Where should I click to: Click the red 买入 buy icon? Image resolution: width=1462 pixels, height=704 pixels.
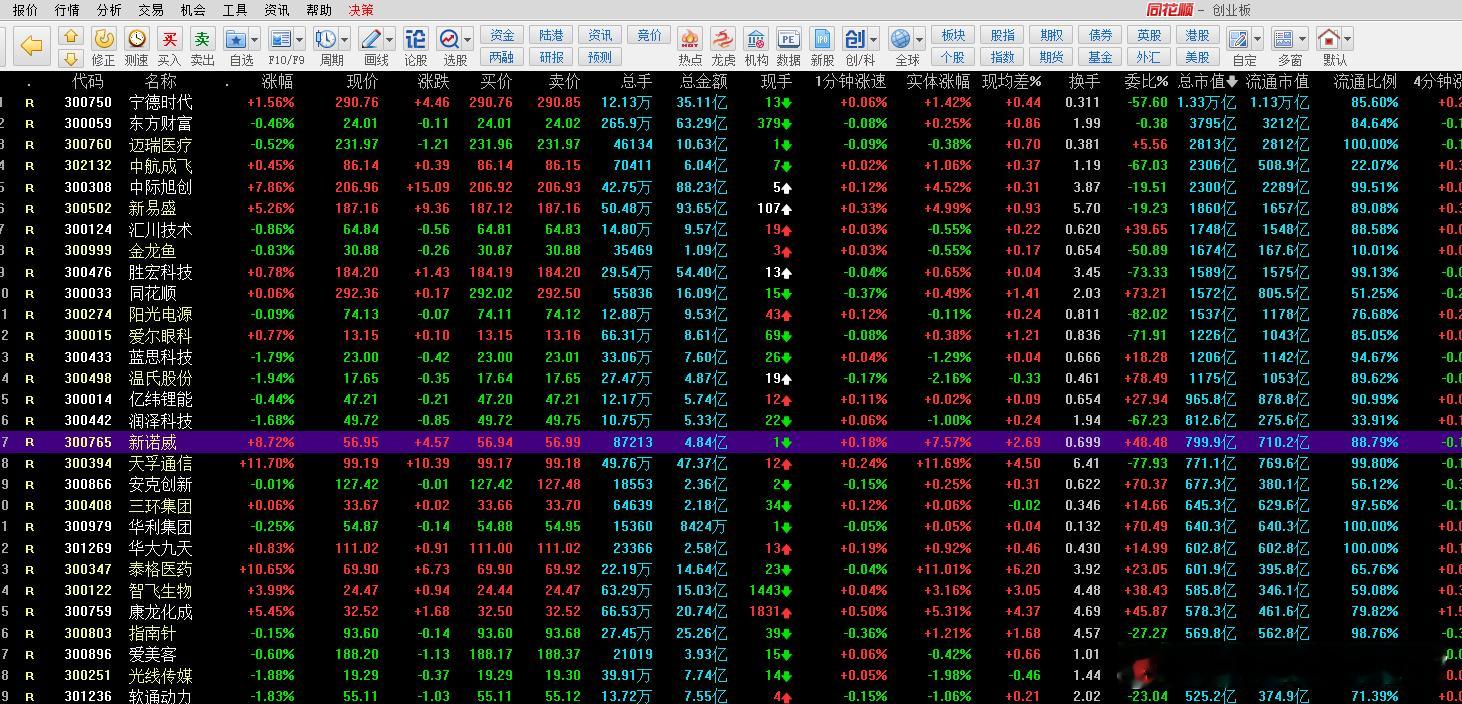pyautogui.click(x=170, y=39)
